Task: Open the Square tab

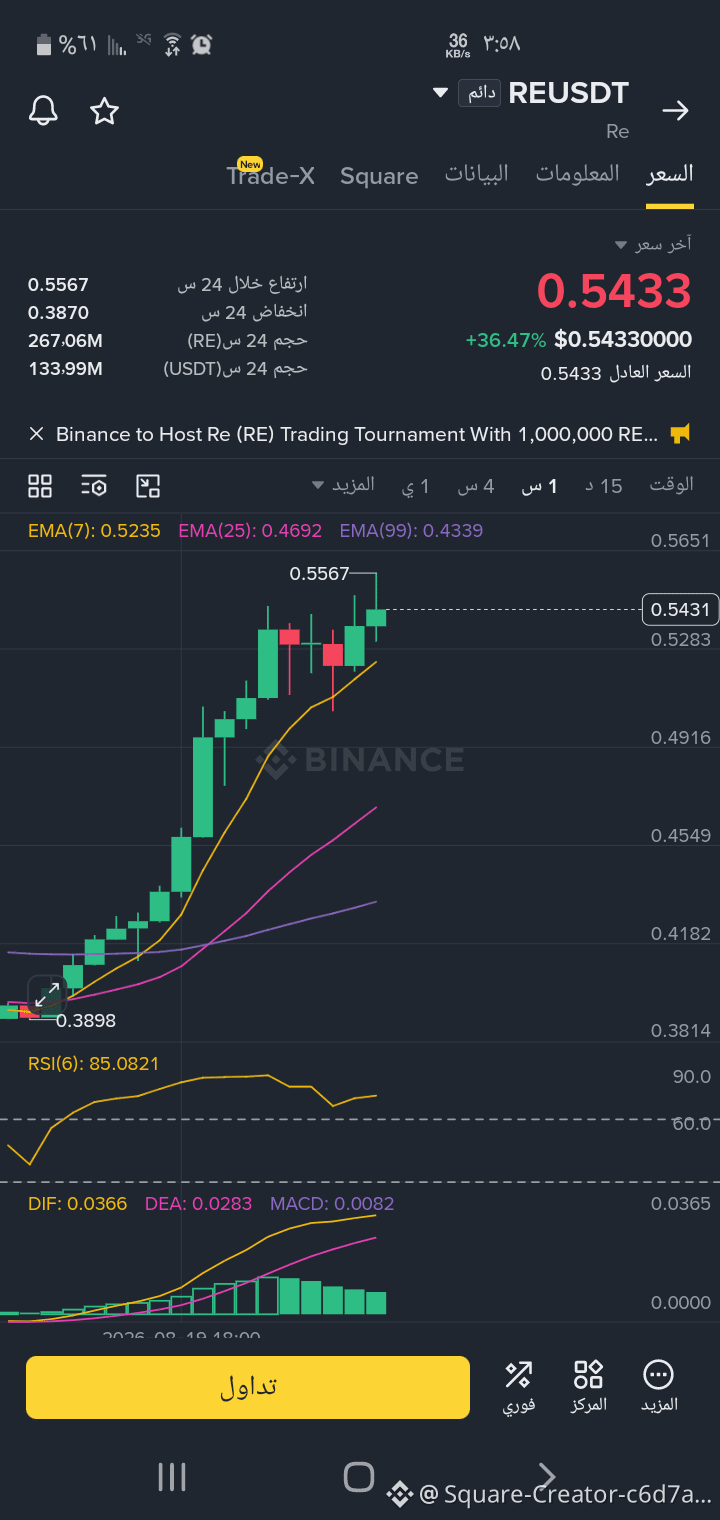Action: coord(379,176)
